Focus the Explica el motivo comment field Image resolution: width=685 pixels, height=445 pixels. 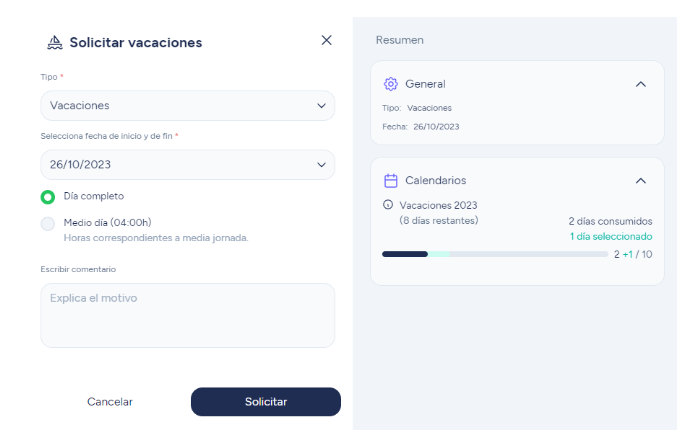tap(188, 315)
